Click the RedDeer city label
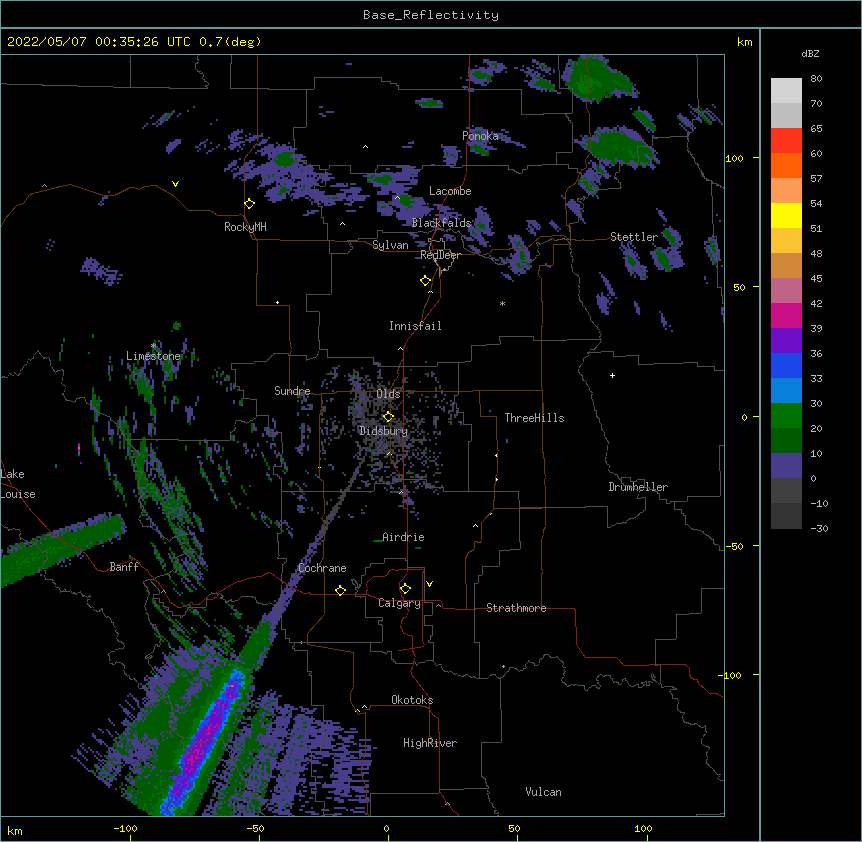862x842 pixels. coord(440,255)
